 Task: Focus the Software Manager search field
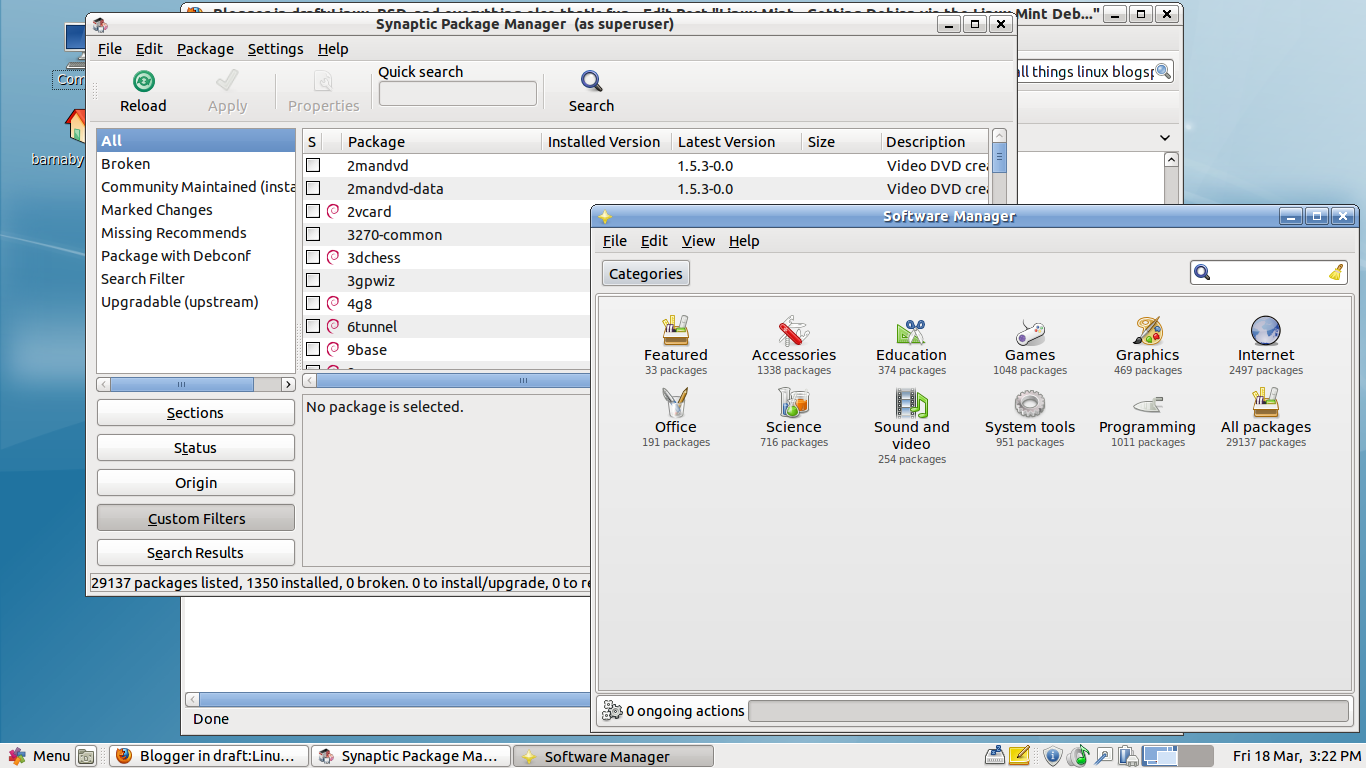click(x=1269, y=272)
